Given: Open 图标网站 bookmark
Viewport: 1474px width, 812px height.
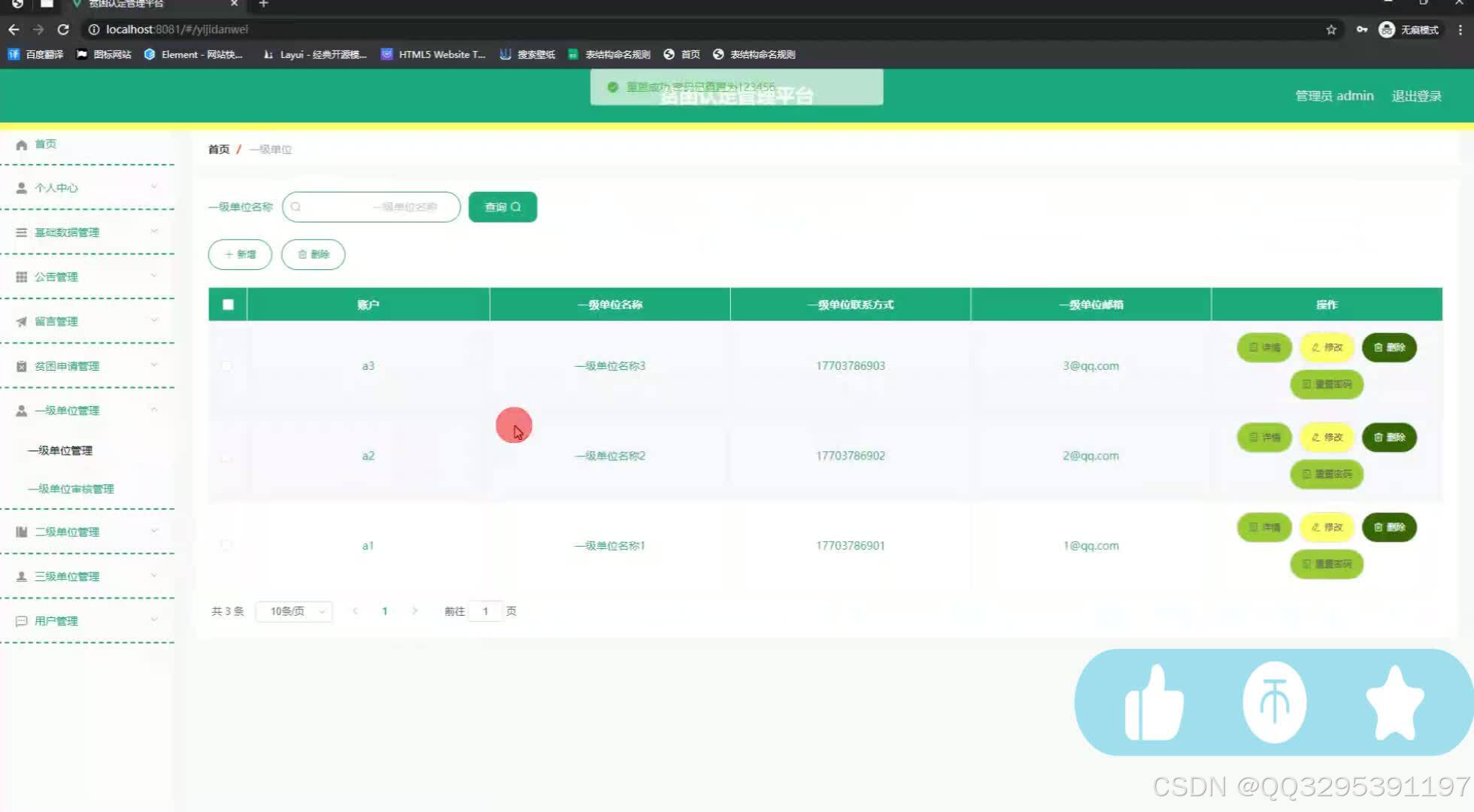Looking at the screenshot, I should pyautogui.click(x=104, y=54).
